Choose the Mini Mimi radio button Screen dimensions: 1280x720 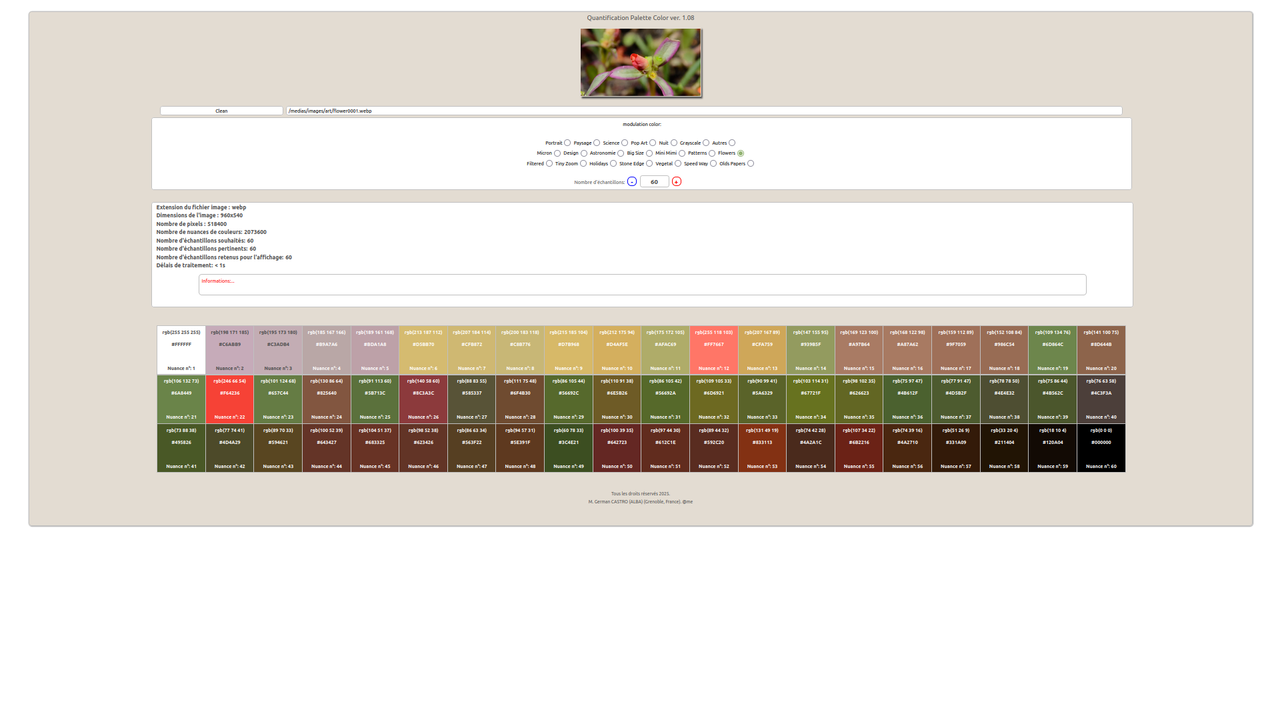682,153
